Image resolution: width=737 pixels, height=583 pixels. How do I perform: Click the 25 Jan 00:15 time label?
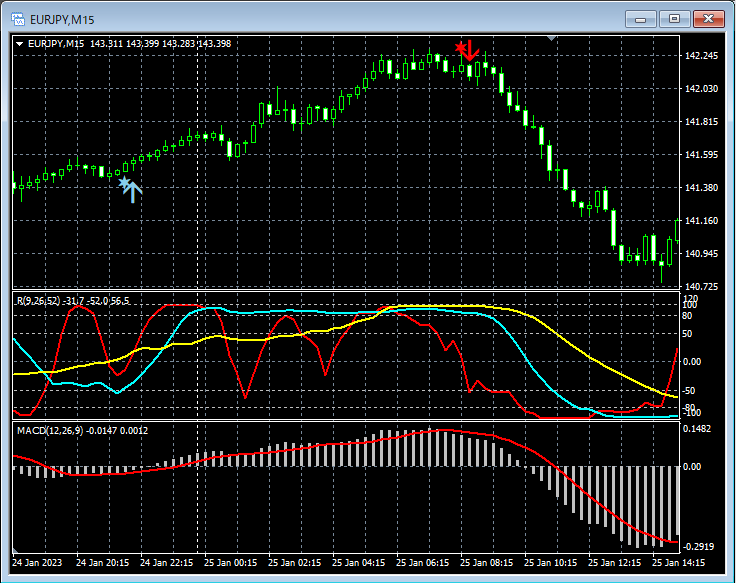tap(230, 563)
